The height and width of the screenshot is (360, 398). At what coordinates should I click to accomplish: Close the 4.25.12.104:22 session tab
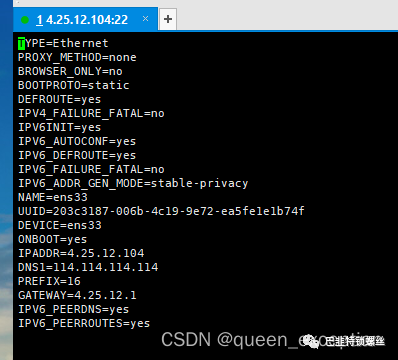pos(145,19)
